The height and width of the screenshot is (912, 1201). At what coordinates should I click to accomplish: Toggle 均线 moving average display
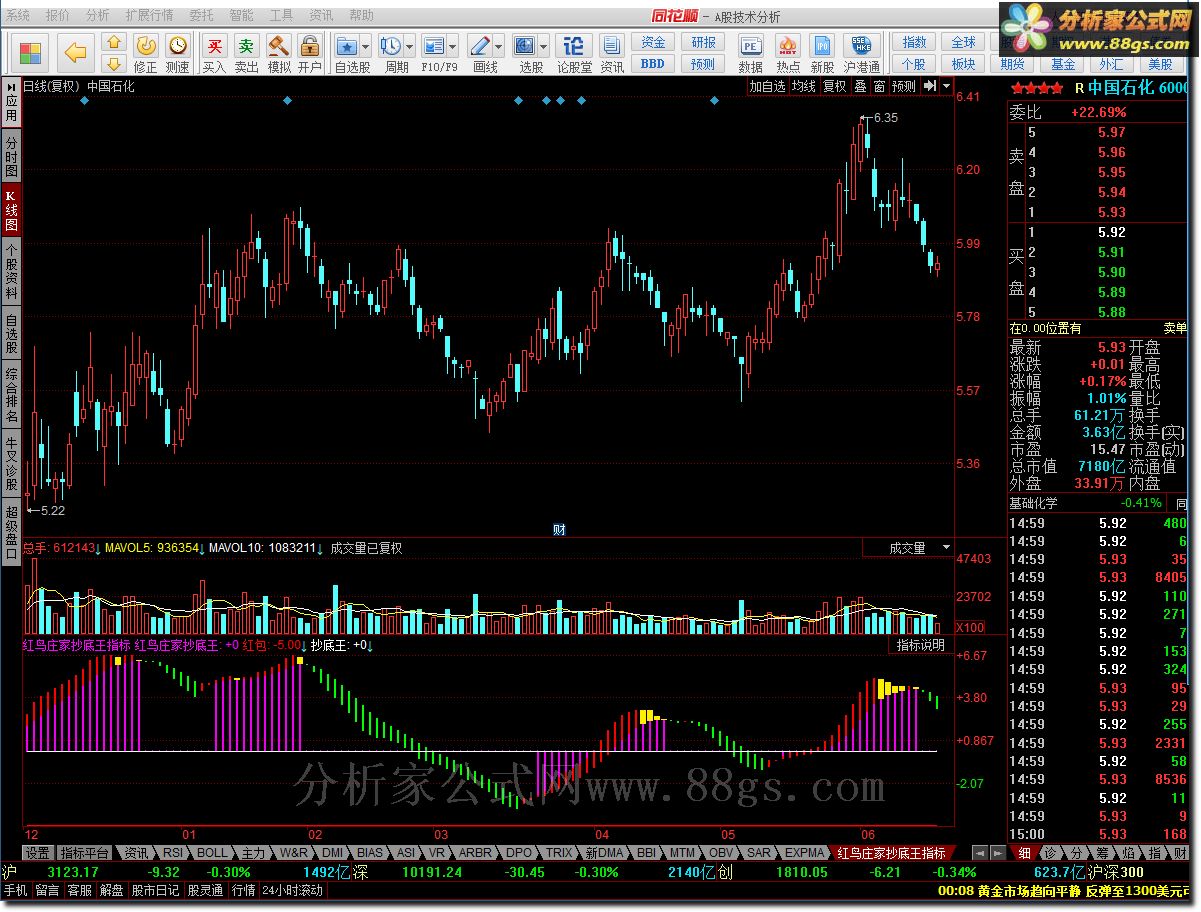tap(803, 86)
